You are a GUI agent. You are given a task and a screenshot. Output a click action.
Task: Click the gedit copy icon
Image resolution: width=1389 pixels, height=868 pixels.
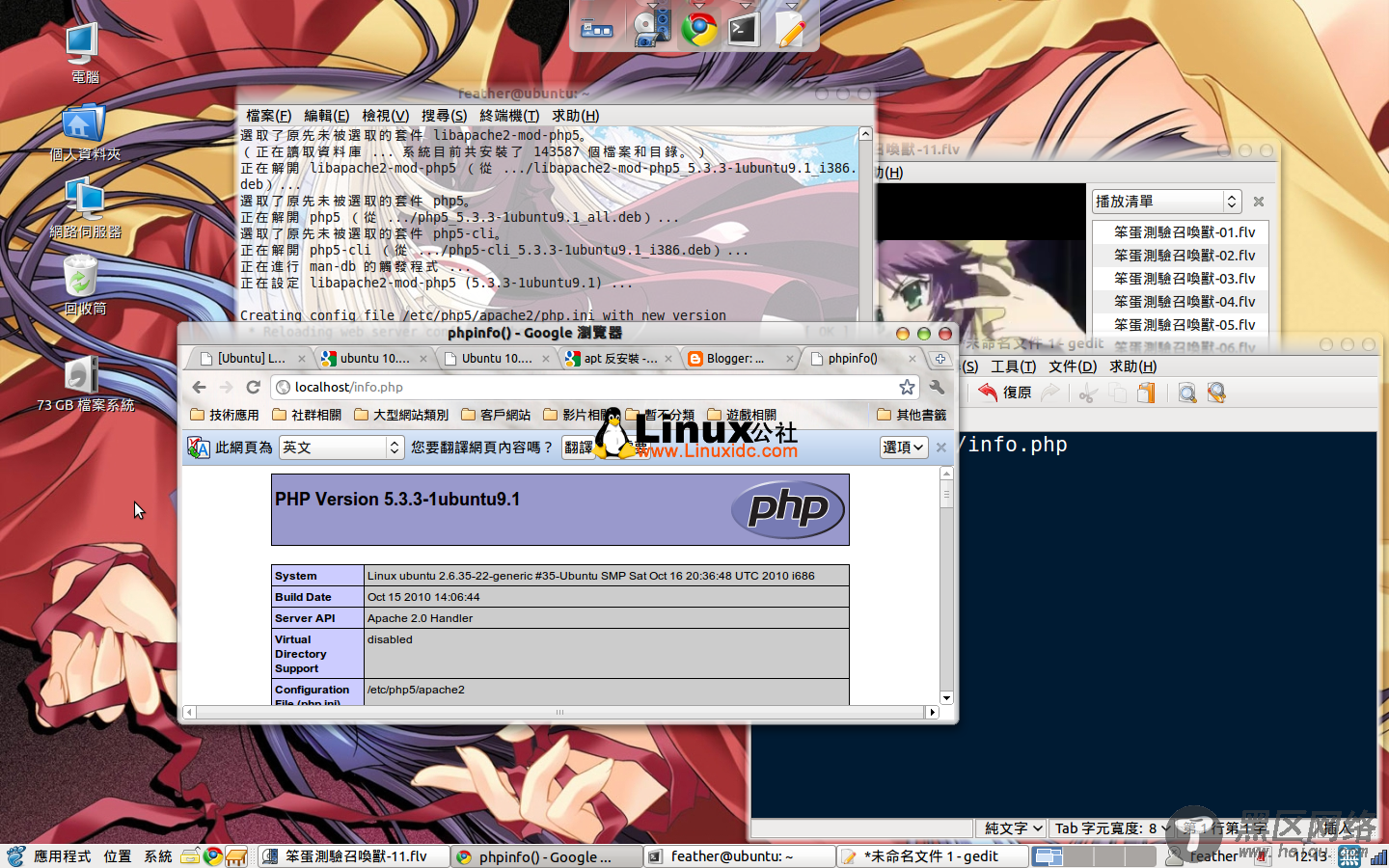tap(1117, 393)
